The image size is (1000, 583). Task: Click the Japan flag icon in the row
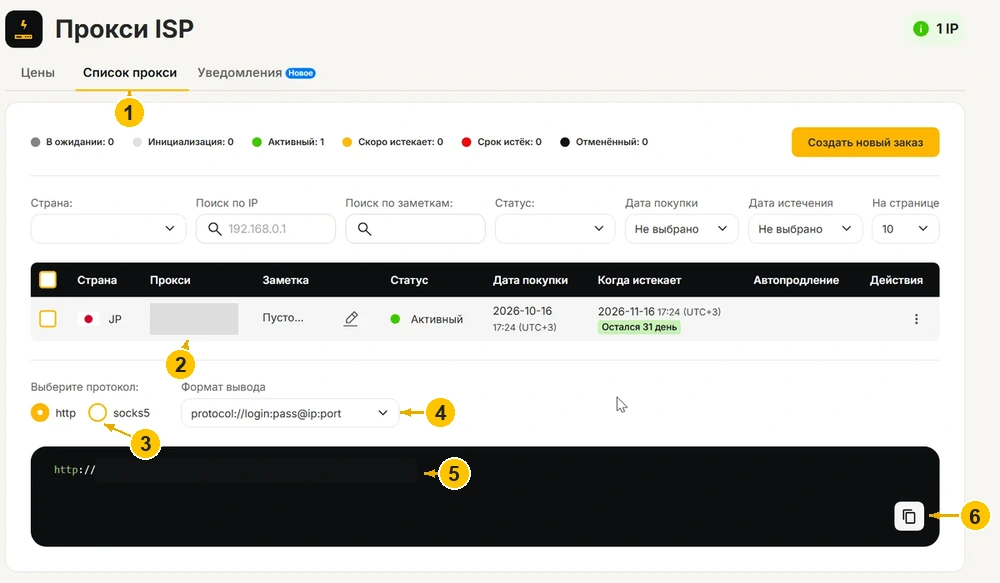(89, 319)
